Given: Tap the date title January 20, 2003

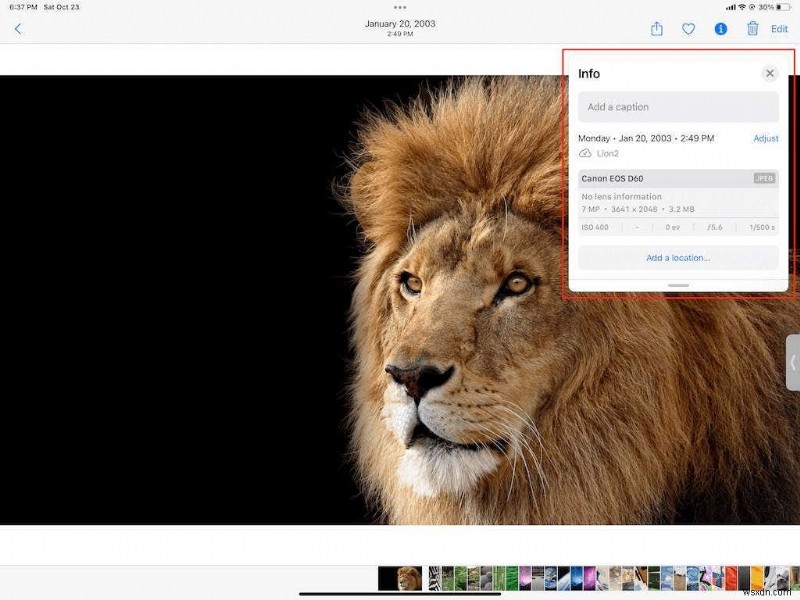Looking at the screenshot, I should (x=402, y=22).
